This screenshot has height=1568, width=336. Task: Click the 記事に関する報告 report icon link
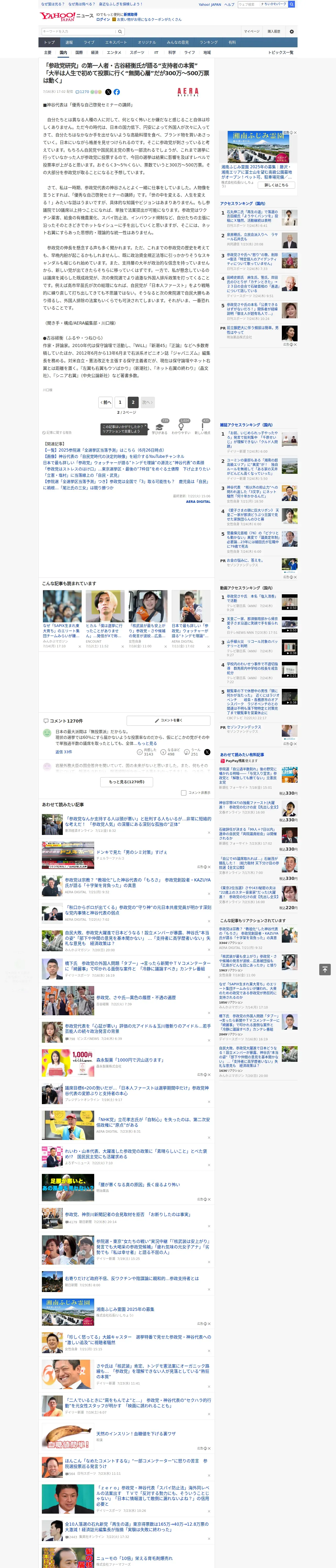57,432
